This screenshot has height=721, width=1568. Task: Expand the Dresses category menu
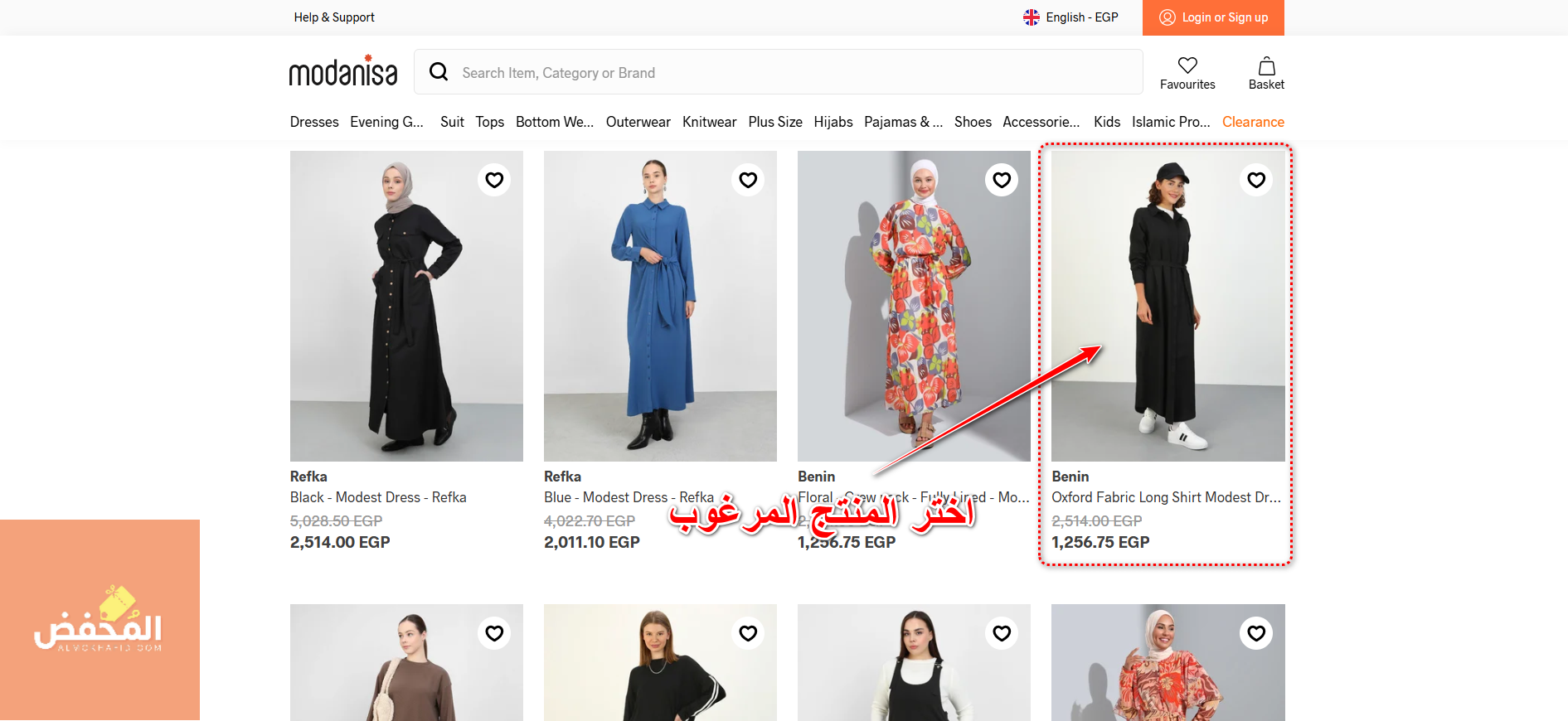pos(314,122)
